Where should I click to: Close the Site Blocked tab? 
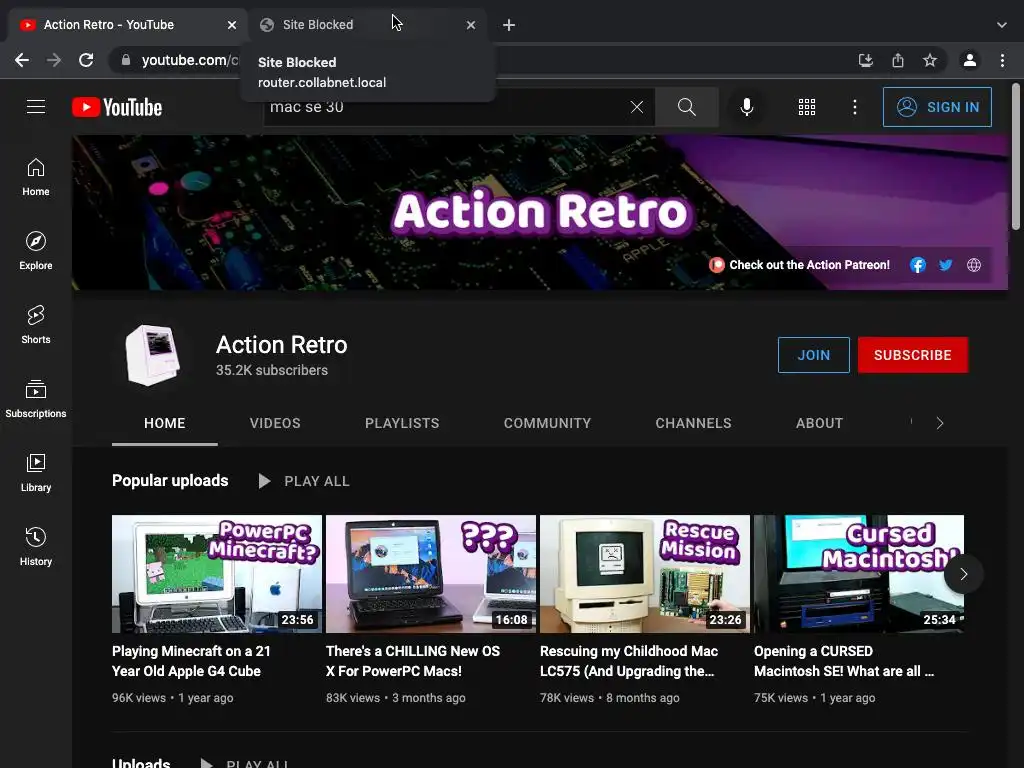pos(471,25)
